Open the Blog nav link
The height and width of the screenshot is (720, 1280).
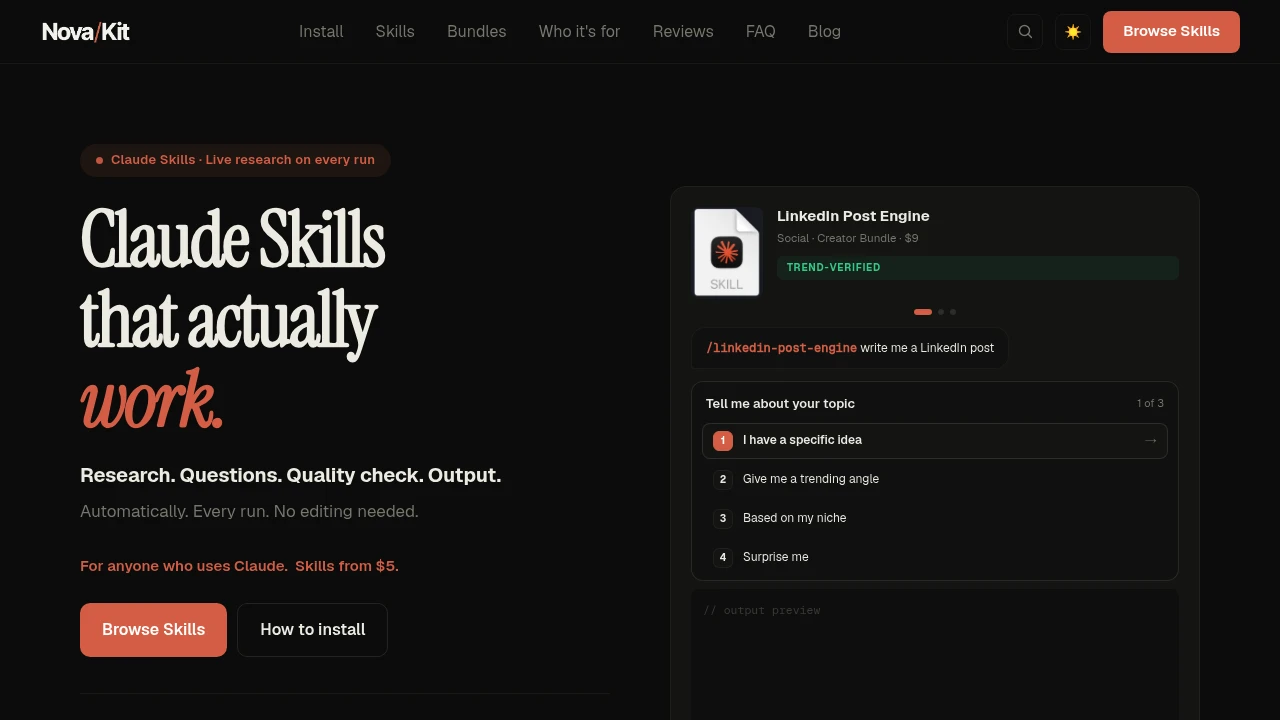click(x=824, y=32)
